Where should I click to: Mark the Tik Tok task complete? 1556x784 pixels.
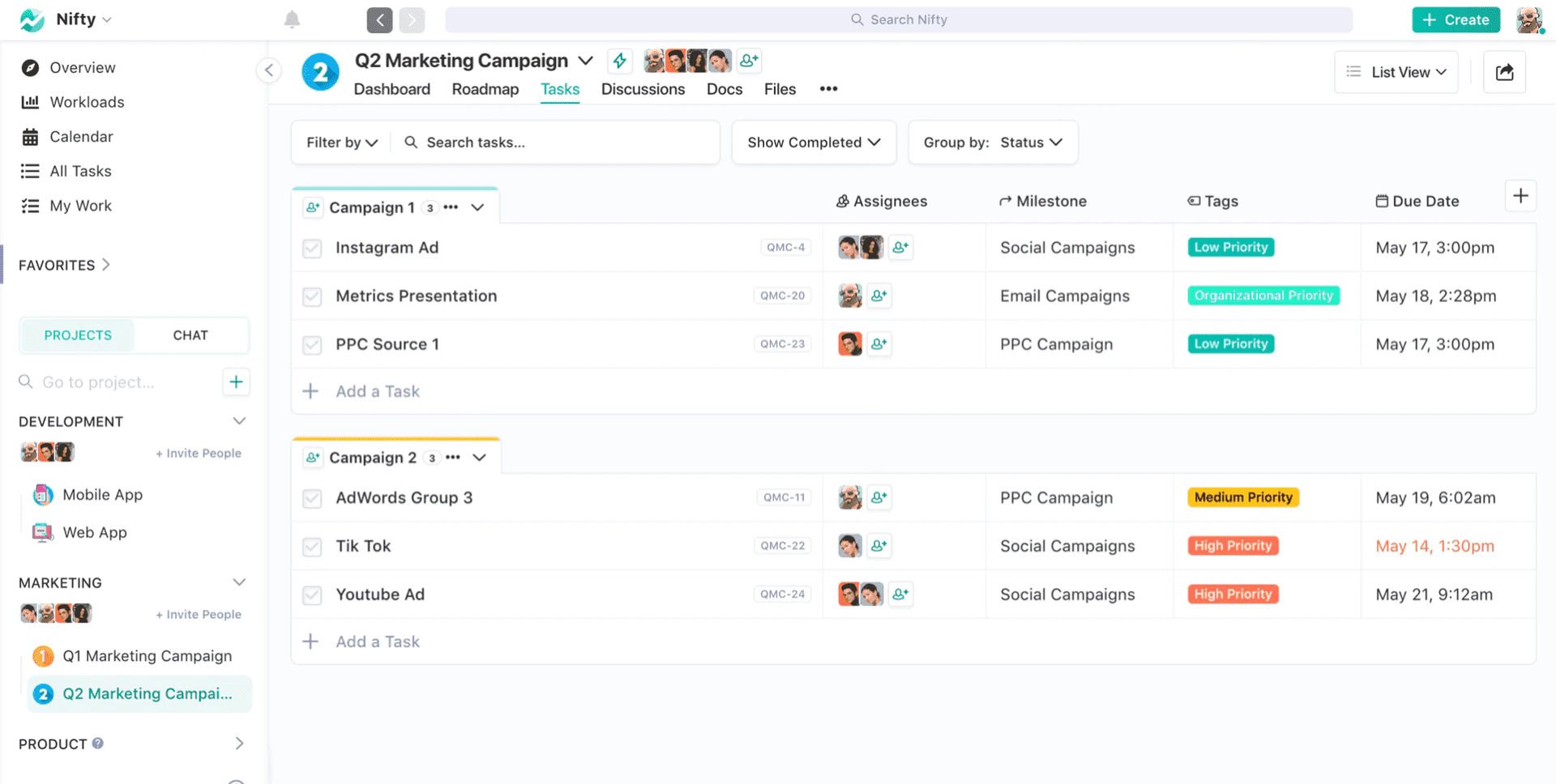point(312,546)
